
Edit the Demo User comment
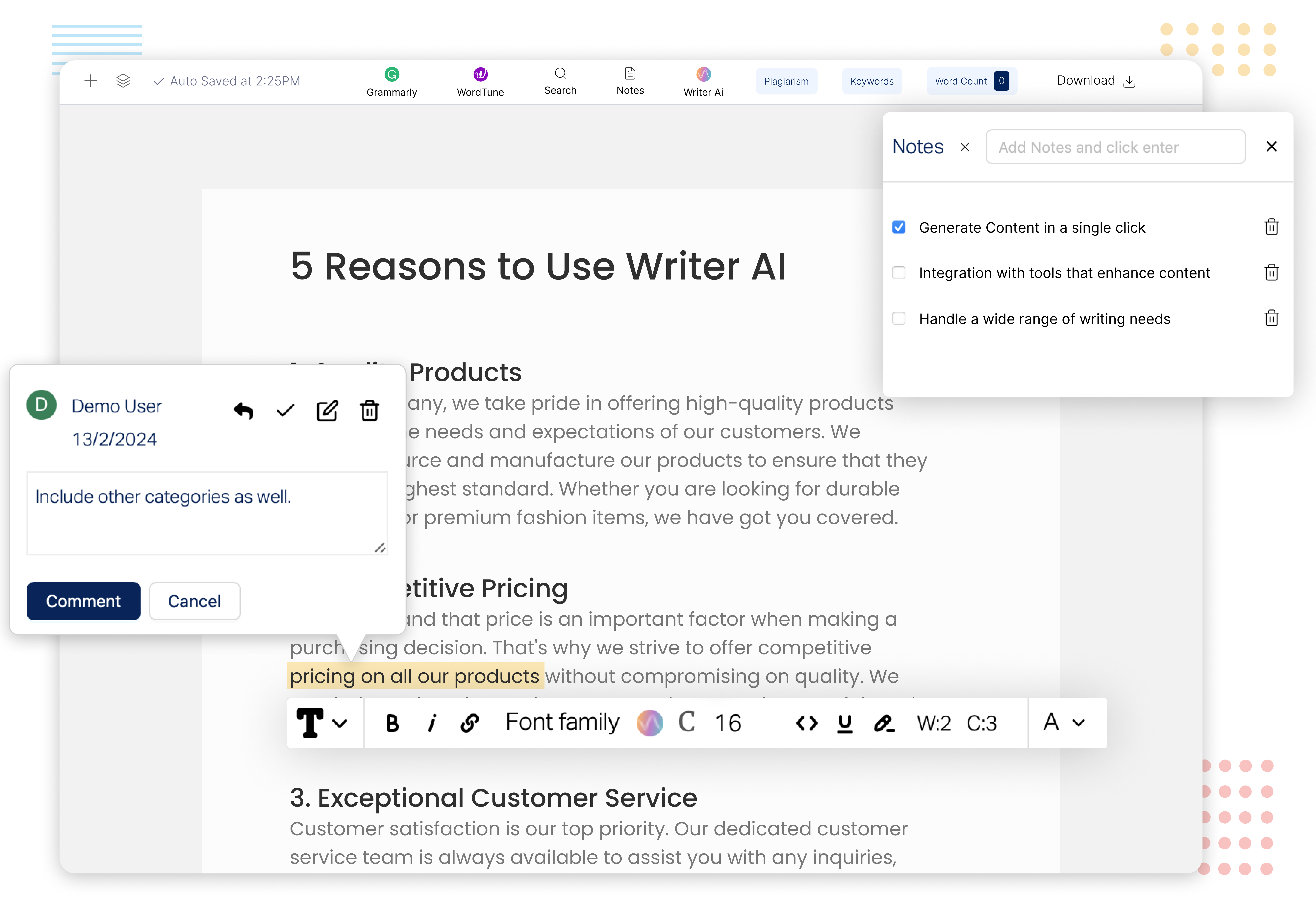[x=327, y=411]
